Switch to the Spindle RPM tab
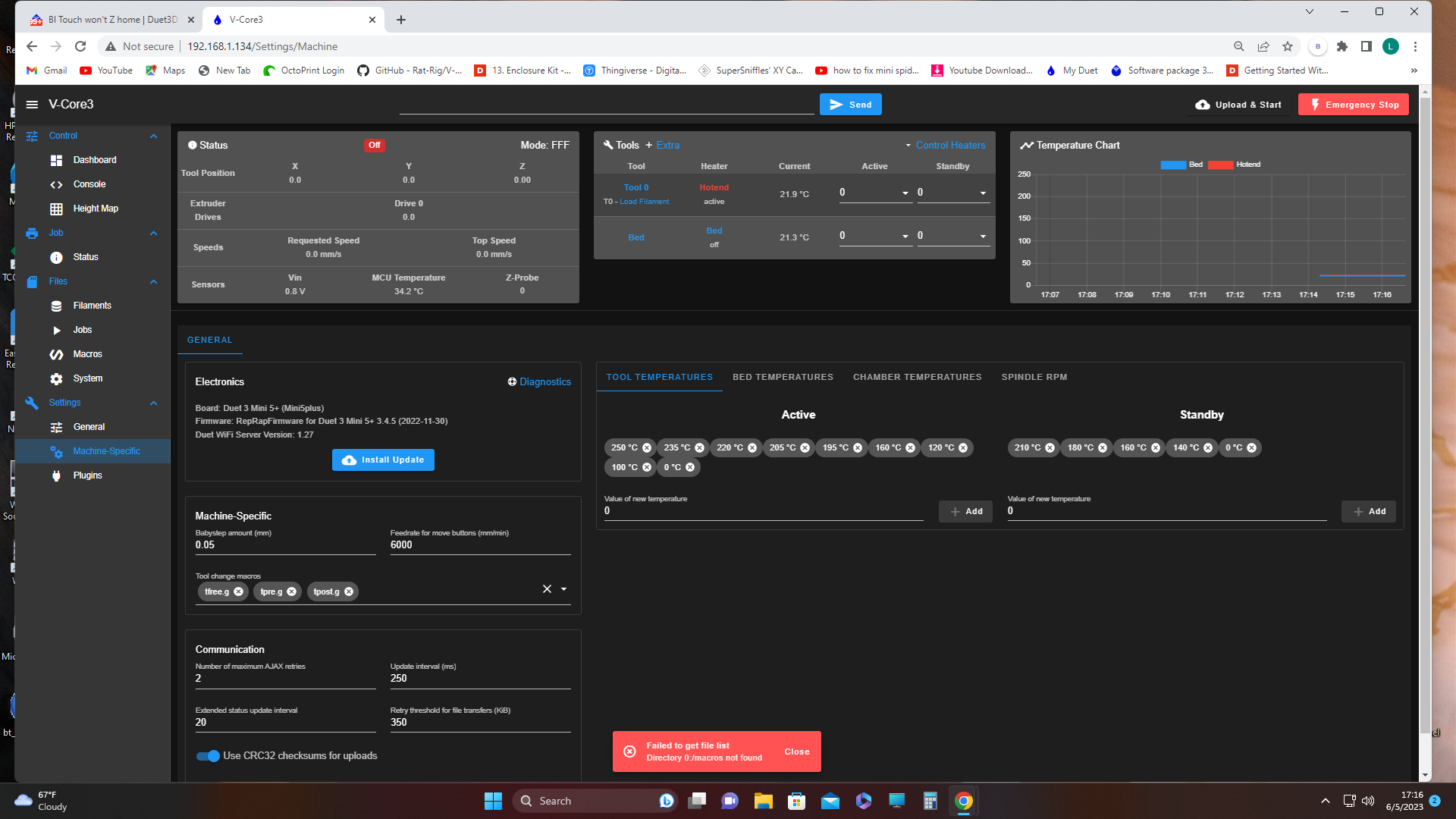Screen dimensions: 1456x819 1034,377
